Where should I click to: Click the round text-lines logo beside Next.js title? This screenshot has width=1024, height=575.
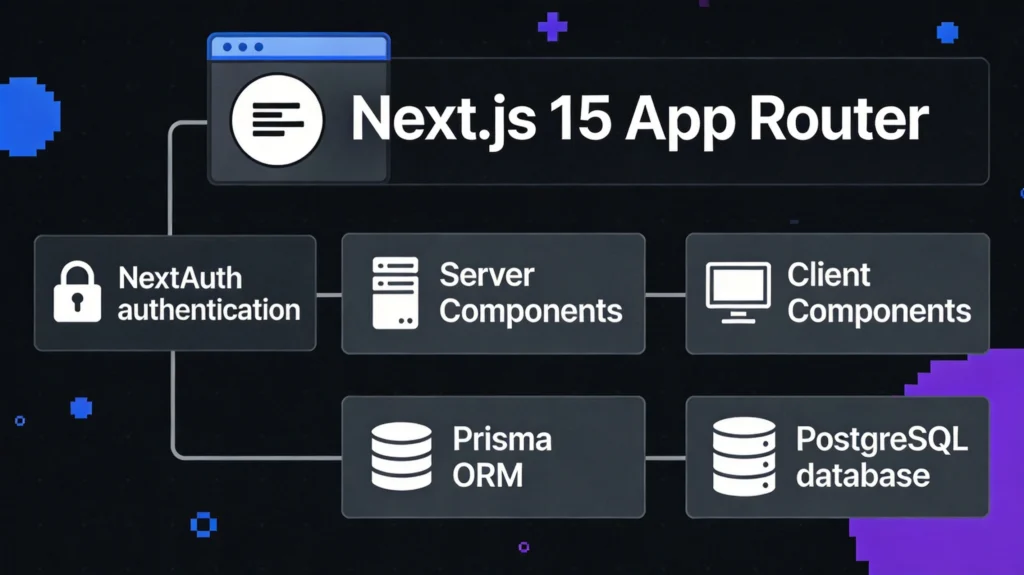point(277,120)
